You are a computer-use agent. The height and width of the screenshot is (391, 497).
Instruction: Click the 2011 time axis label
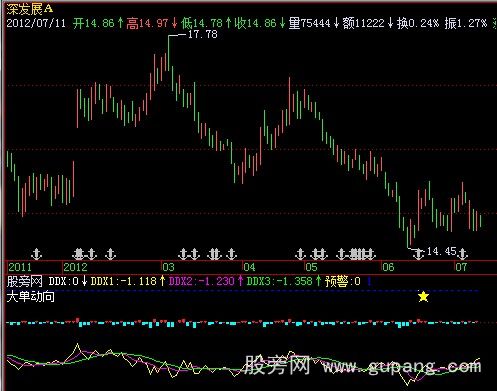tap(20, 267)
